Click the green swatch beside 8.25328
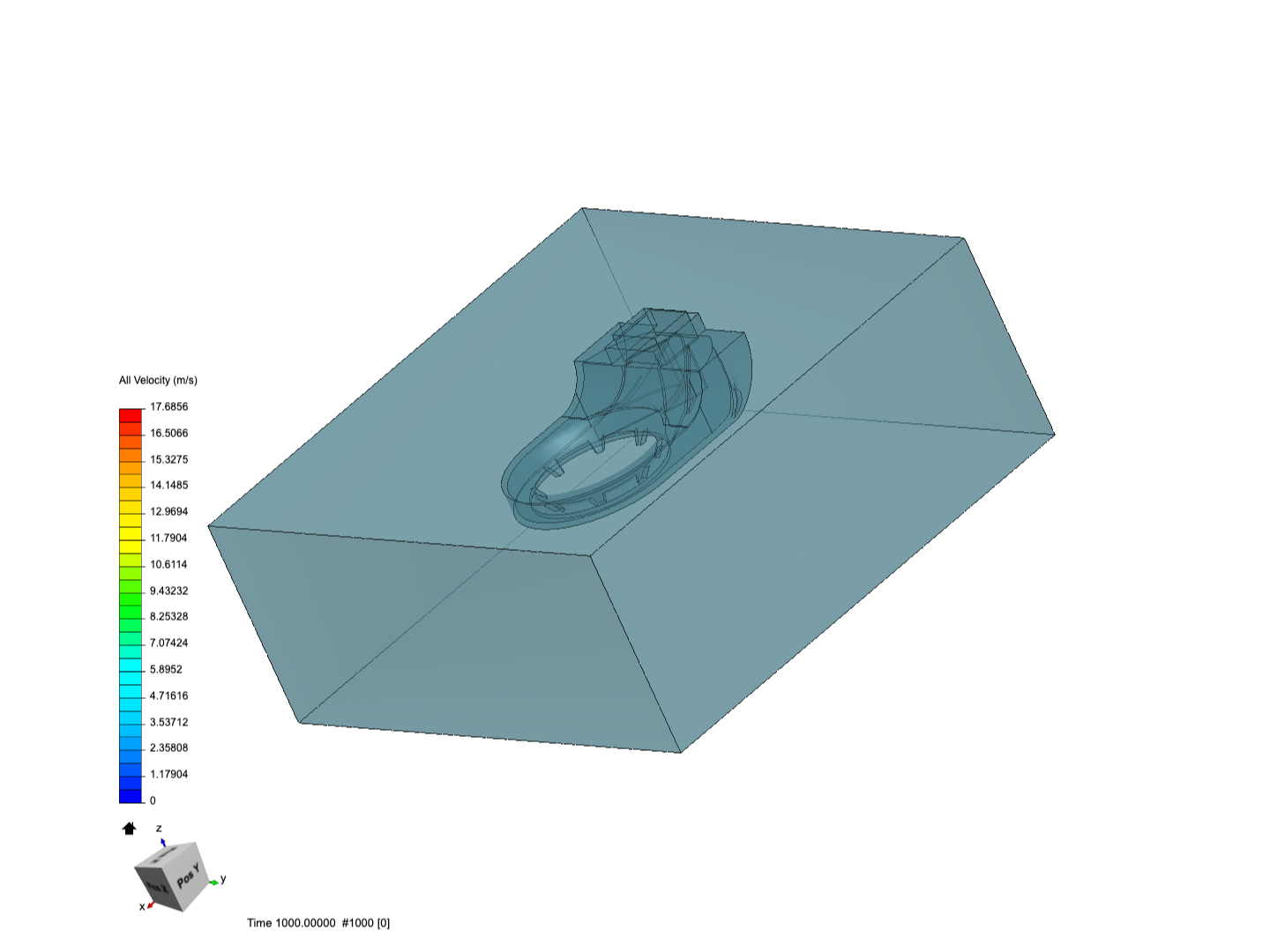1270x952 pixels. [131, 612]
